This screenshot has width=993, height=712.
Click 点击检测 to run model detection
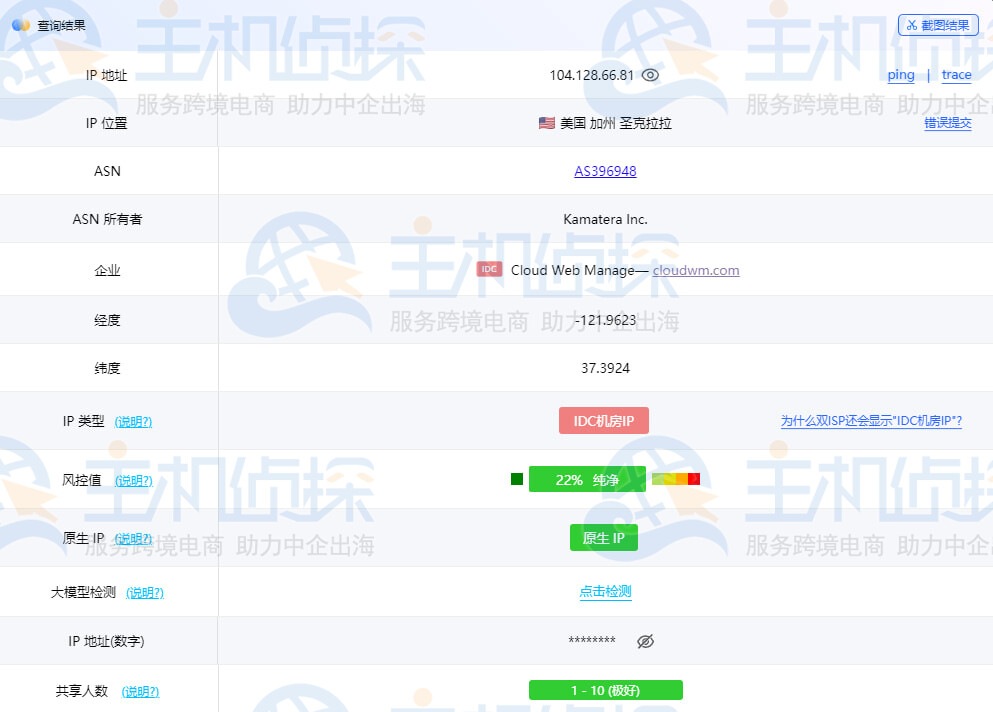(605, 591)
